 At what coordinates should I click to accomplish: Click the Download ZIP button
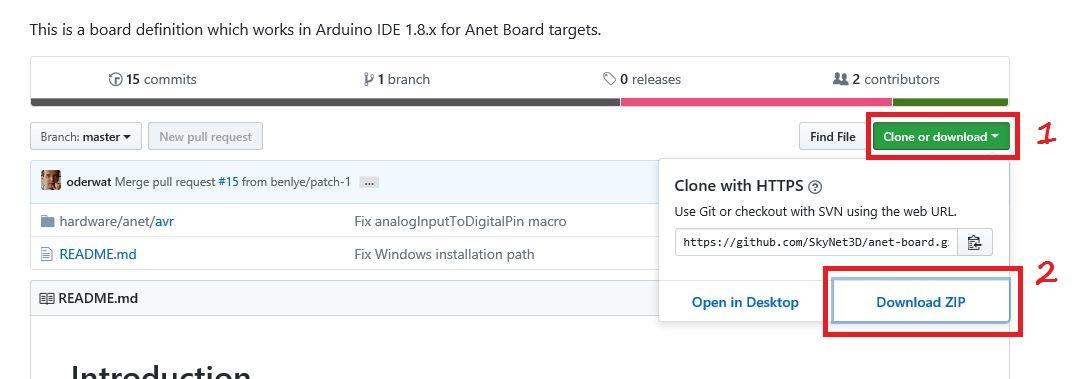(x=921, y=302)
